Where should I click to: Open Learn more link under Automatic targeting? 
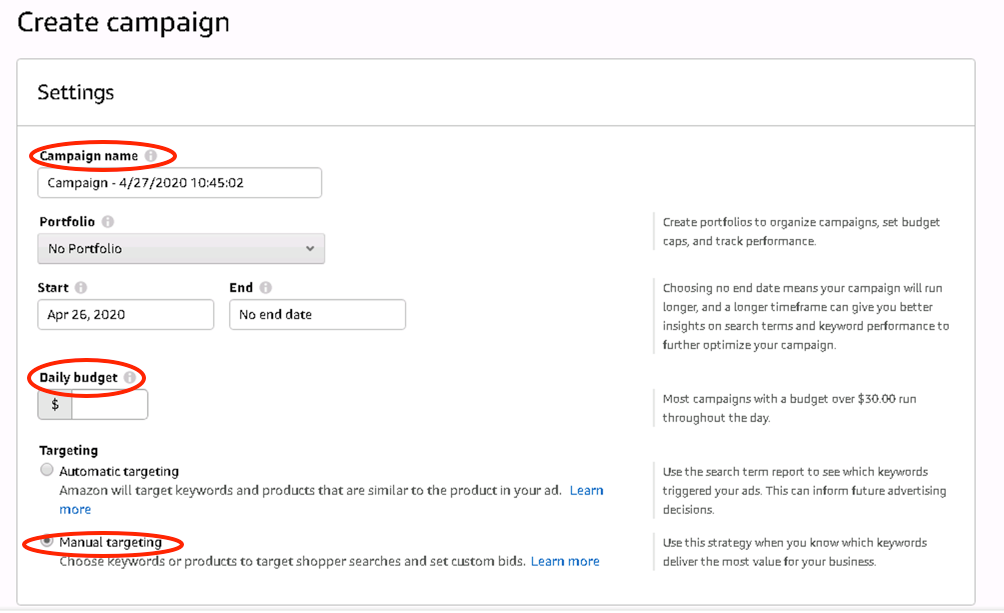587,491
